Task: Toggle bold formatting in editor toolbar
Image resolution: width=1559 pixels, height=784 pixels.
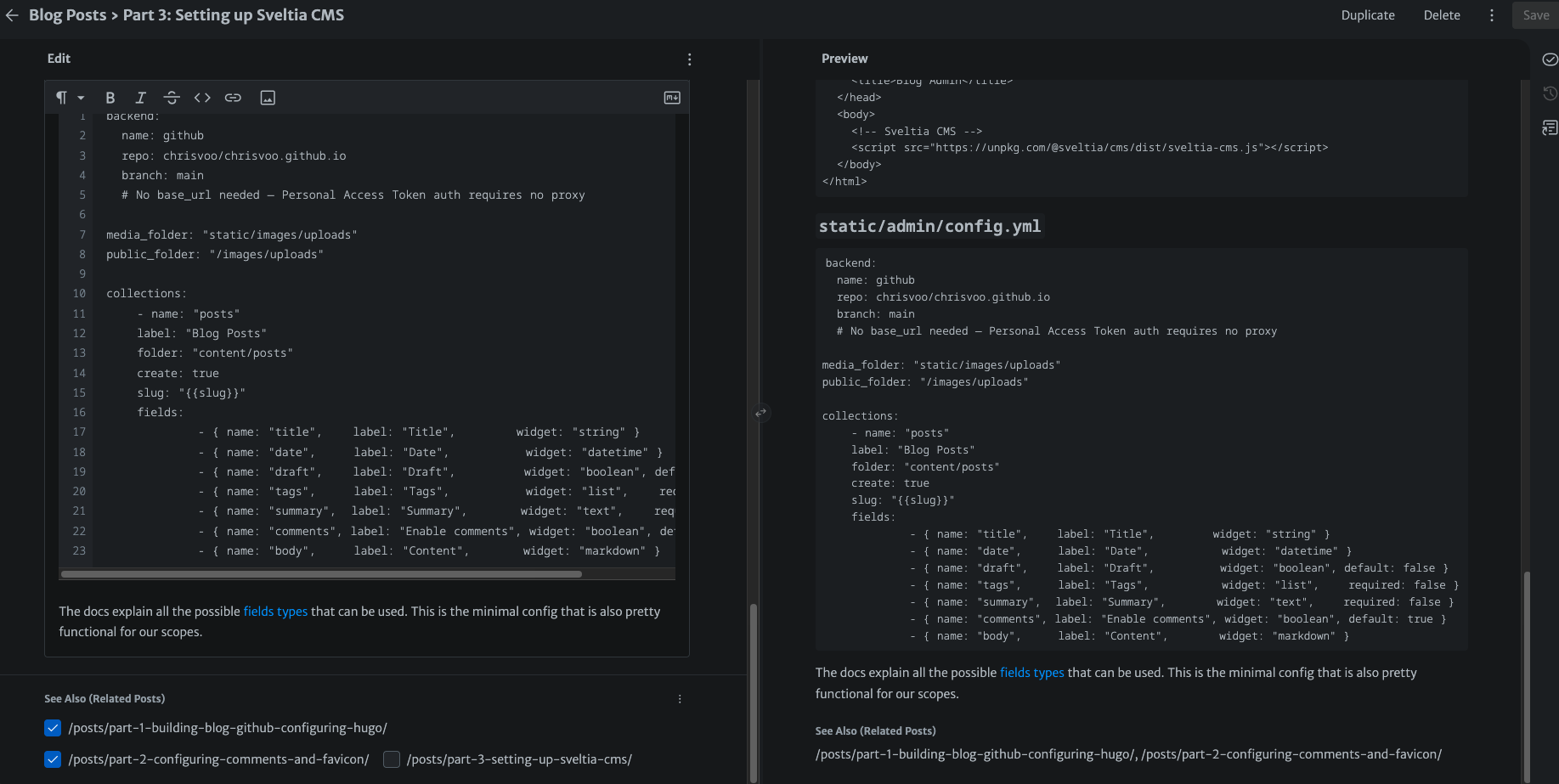Action: click(110, 98)
